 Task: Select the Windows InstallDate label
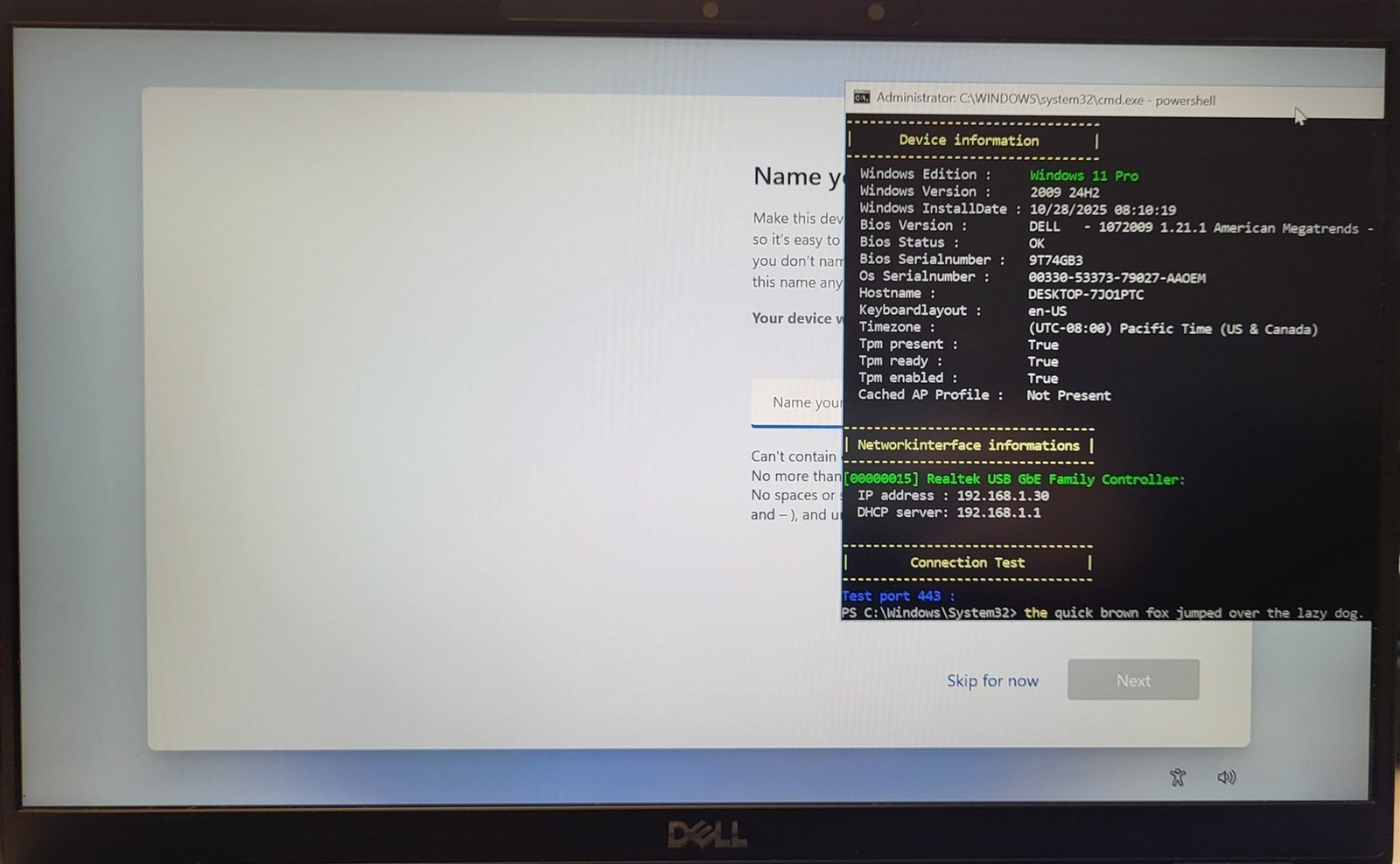coord(940,208)
